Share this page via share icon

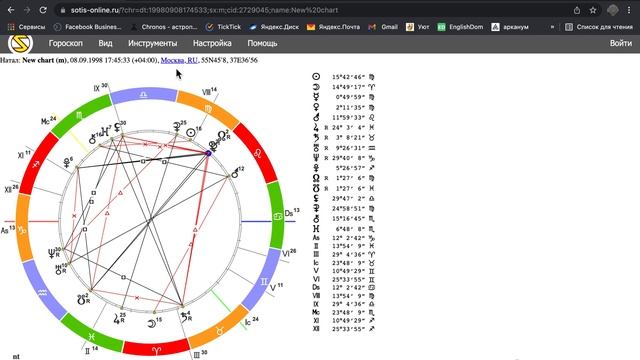point(577,10)
